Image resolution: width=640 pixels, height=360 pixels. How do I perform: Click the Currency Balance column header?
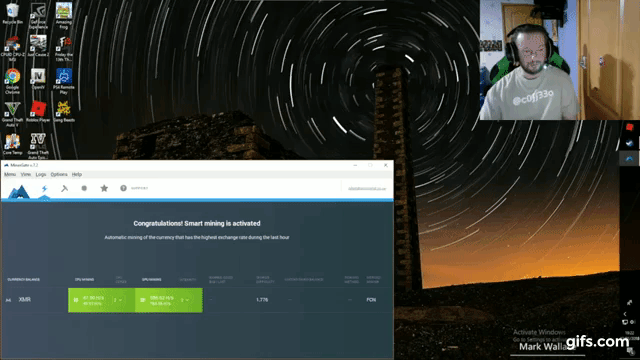point(24,280)
